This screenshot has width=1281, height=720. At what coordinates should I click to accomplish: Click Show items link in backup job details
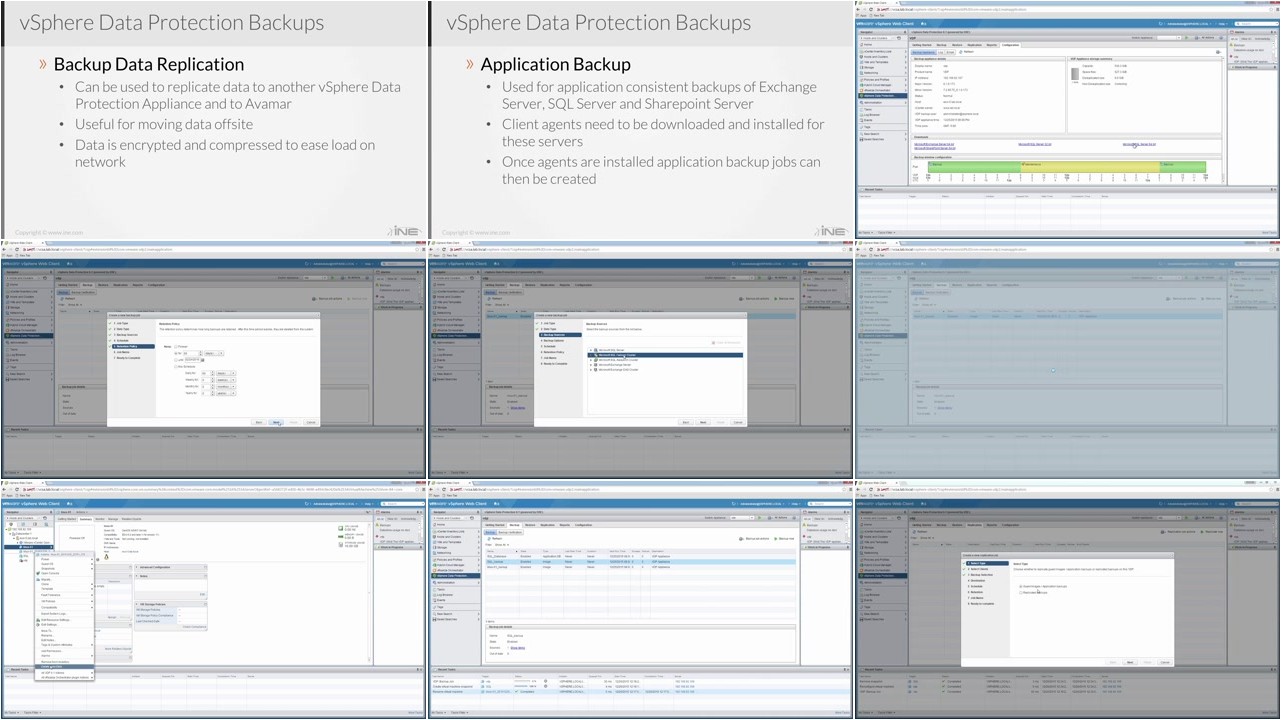point(518,648)
